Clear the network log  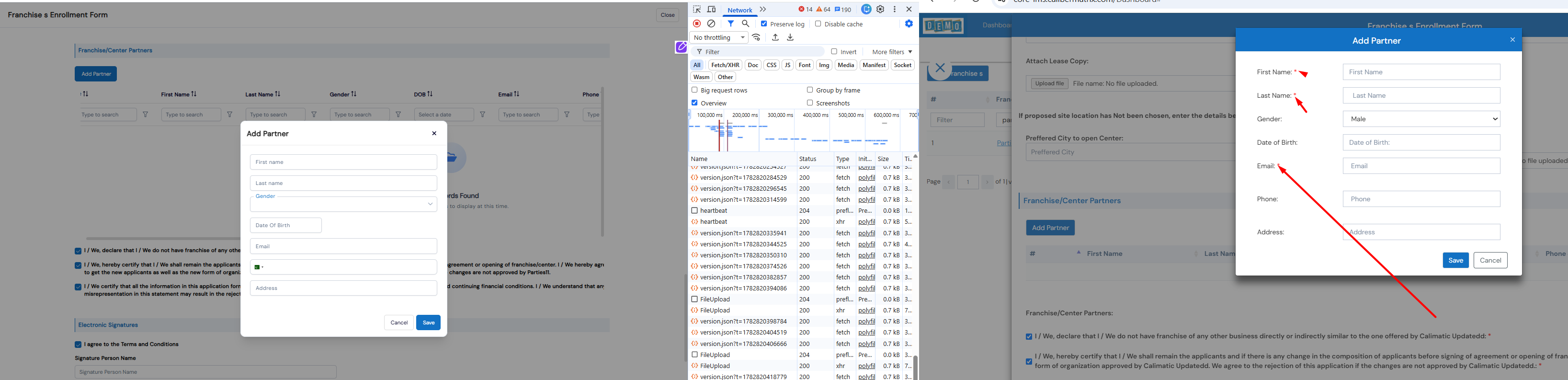coord(711,24)
